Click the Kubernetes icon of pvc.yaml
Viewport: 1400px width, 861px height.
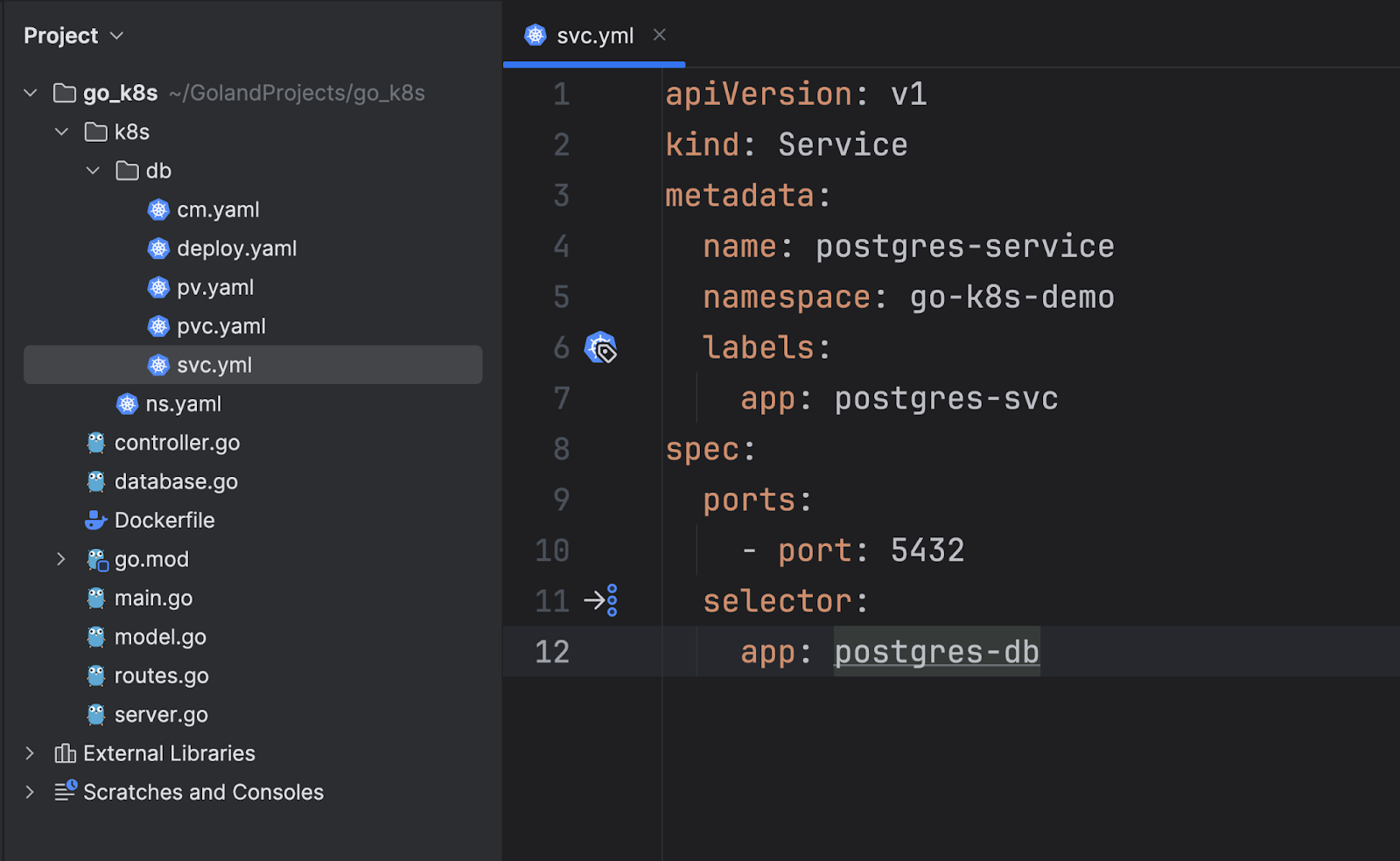click(158, 326)
